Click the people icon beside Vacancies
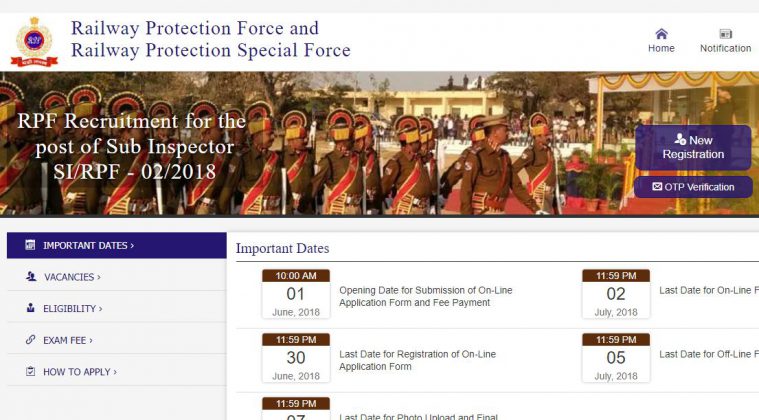 point(31,277)
